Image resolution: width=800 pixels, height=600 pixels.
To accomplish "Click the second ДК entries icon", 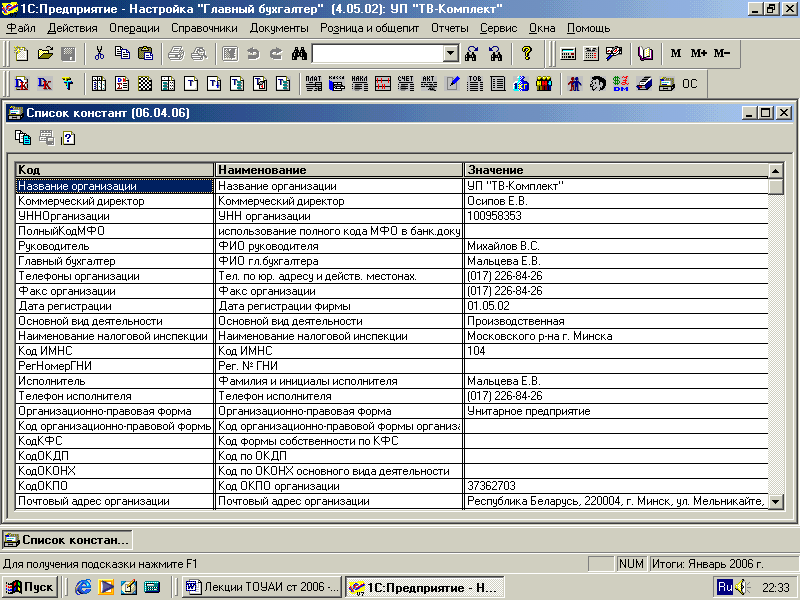I will (x=45, y=84).
